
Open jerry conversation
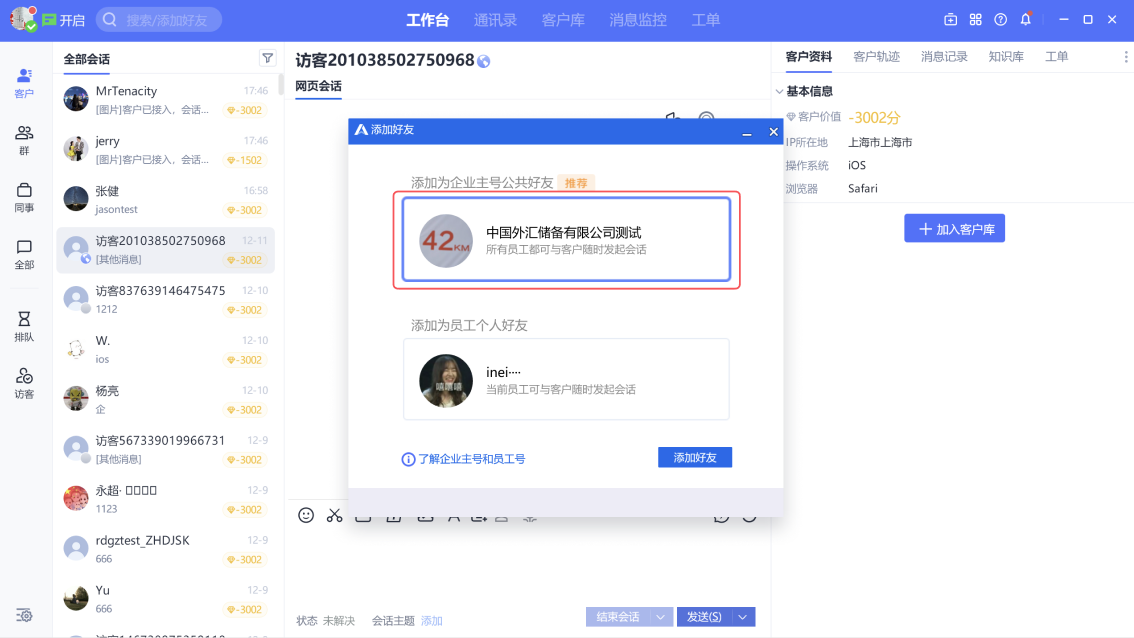(x=166, y=150)
